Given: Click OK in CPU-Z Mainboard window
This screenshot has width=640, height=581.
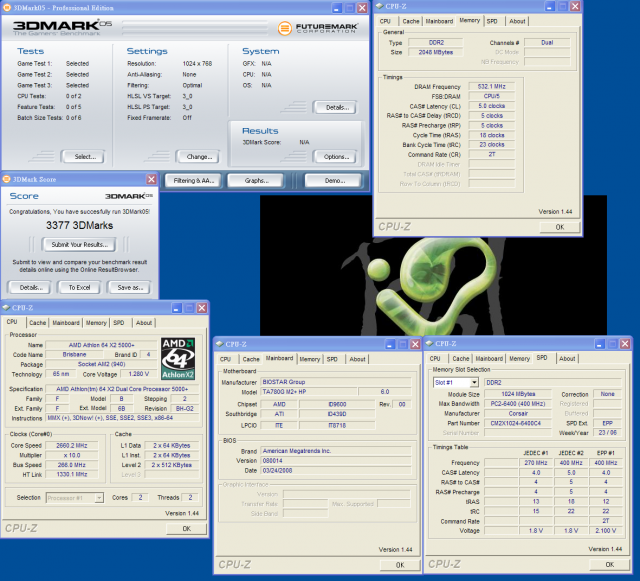Looking at the screenshot, I should point(400,565).
